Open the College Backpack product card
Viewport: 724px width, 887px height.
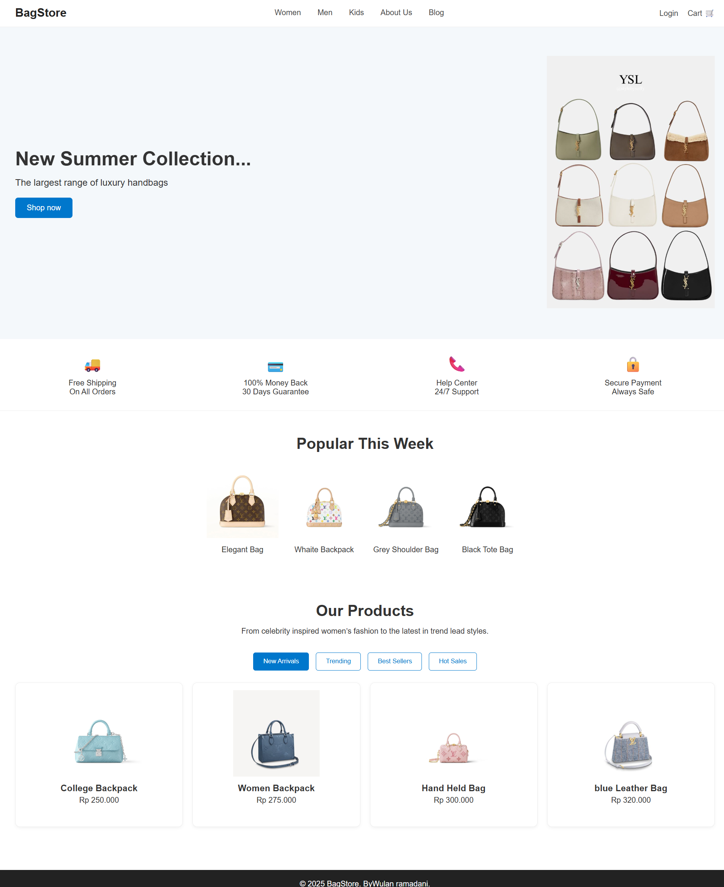(x=99, y=755)
